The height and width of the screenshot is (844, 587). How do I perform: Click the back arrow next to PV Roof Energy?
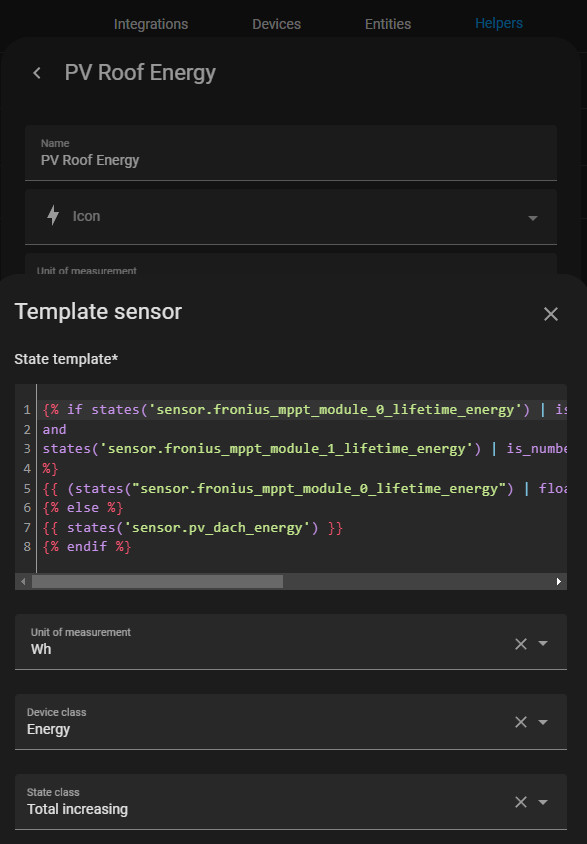[x=37, y=73]
